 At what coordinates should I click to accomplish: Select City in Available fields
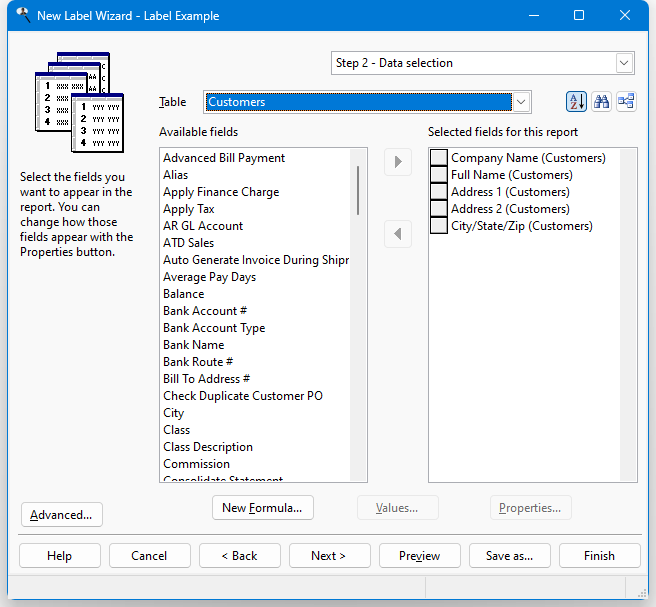tap(173, 413)
